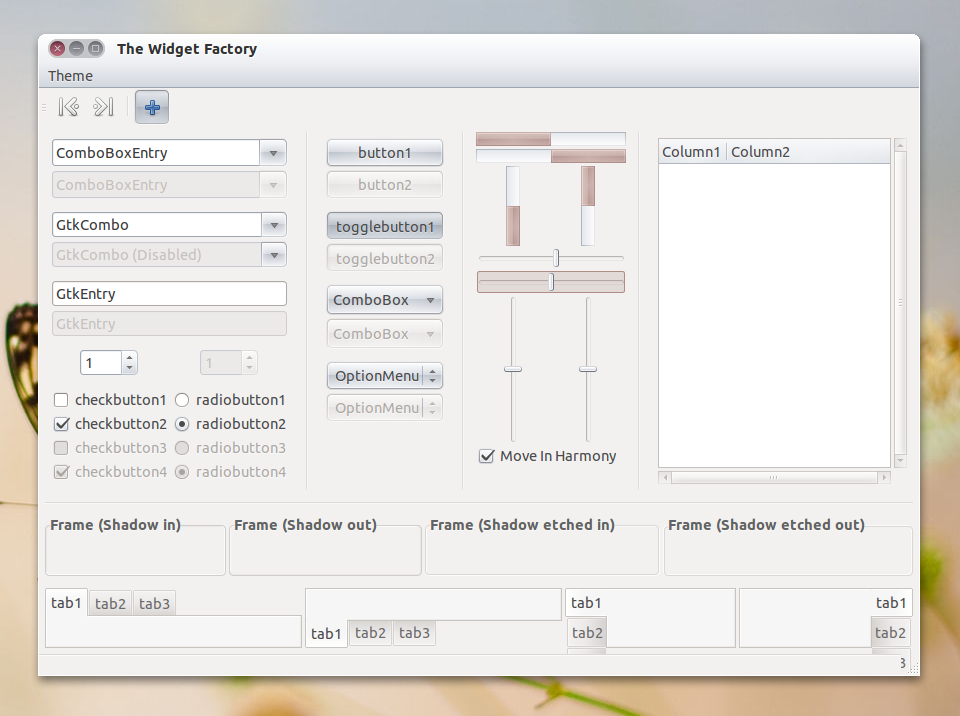Click button1
This screenshot has width=960, height=716.
coord(384,153)
